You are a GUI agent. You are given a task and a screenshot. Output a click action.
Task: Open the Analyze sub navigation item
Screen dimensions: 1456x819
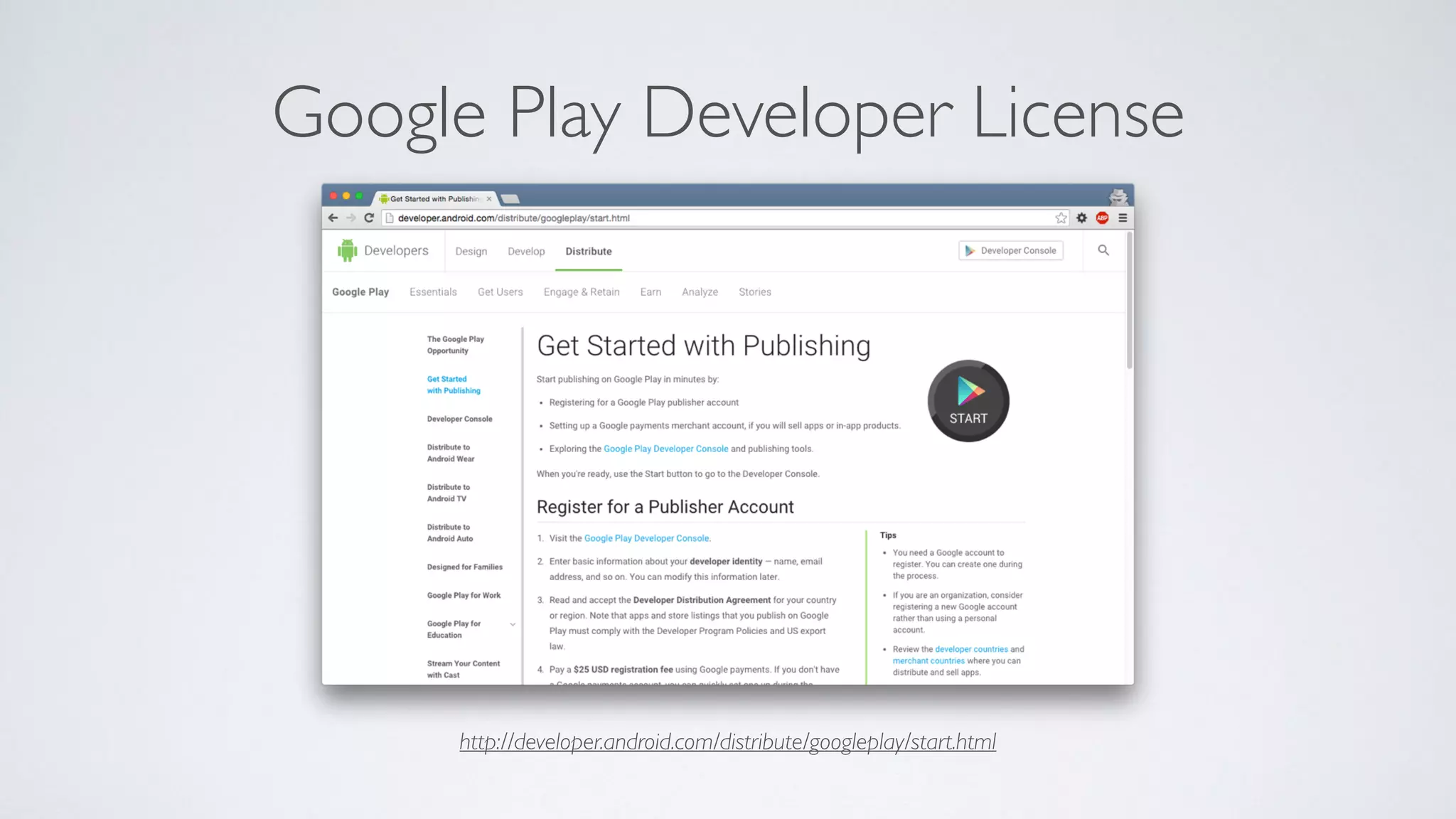click(700, 291)
